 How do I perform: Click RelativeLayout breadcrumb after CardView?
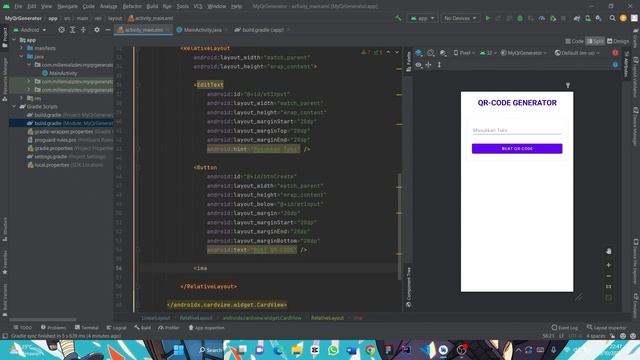pos(327,318)
